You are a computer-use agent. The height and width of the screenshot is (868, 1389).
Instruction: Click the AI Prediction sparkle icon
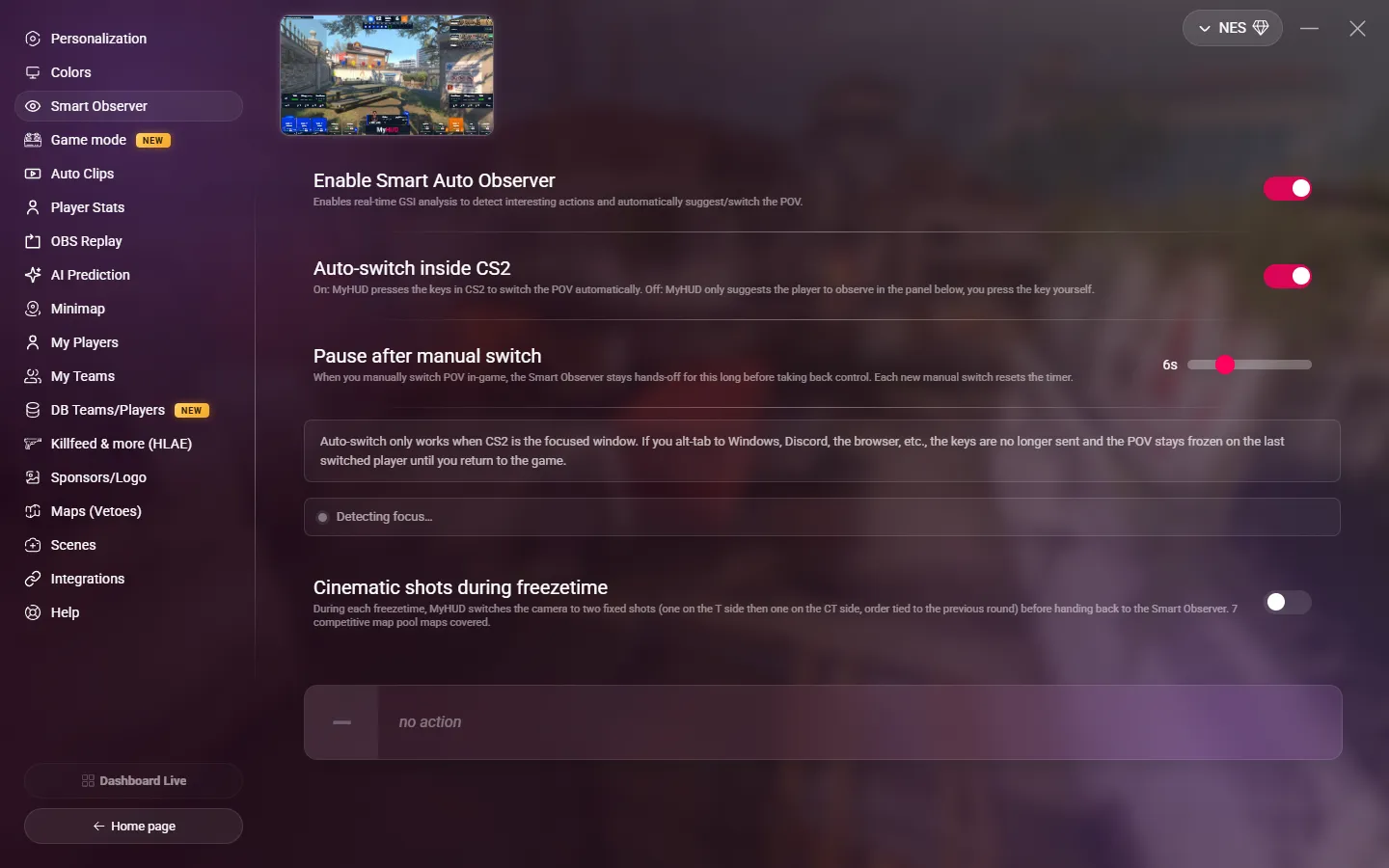pos(33,275)
